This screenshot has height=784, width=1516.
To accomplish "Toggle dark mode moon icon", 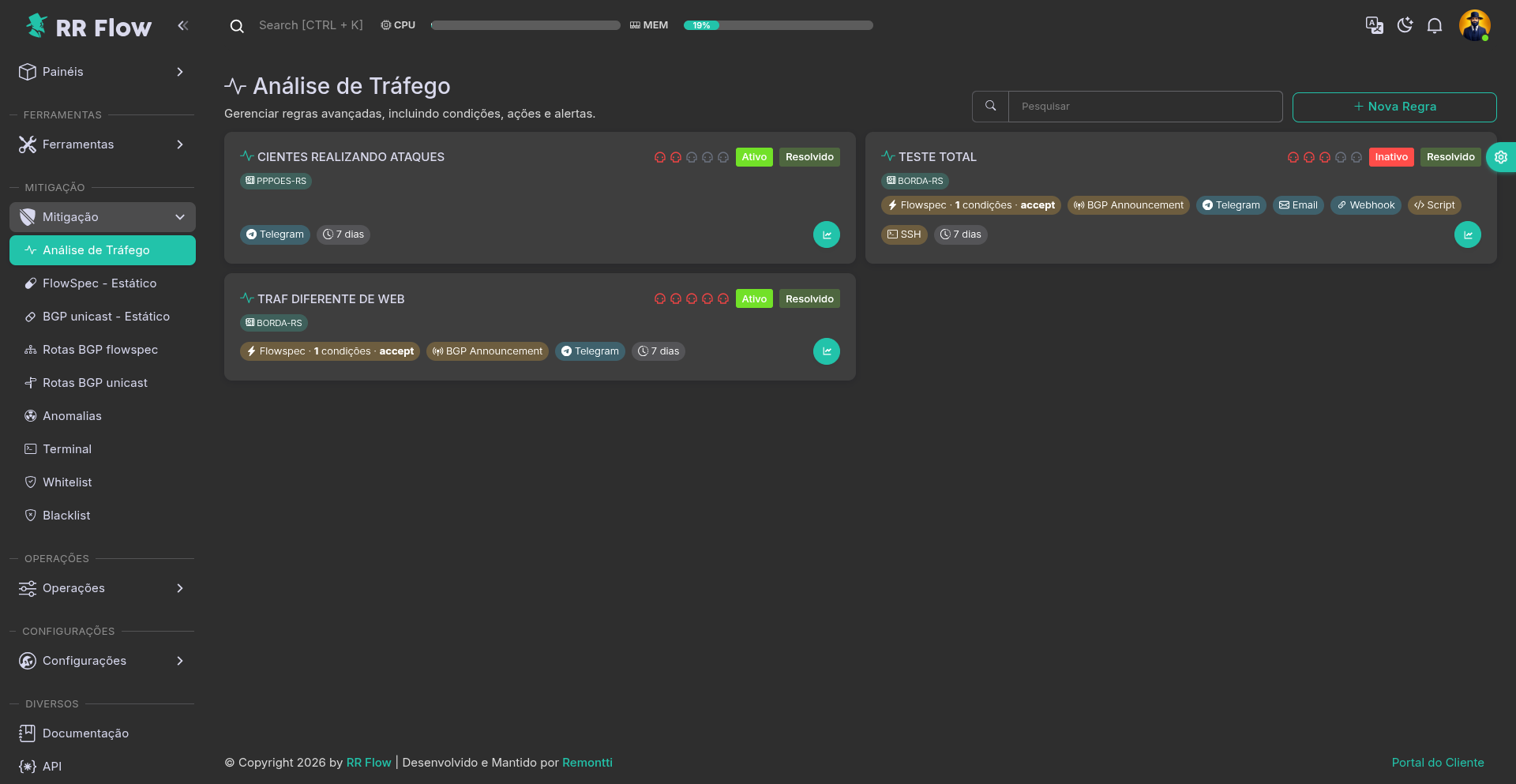I will pyautogui.click(x=1405, y=25).
